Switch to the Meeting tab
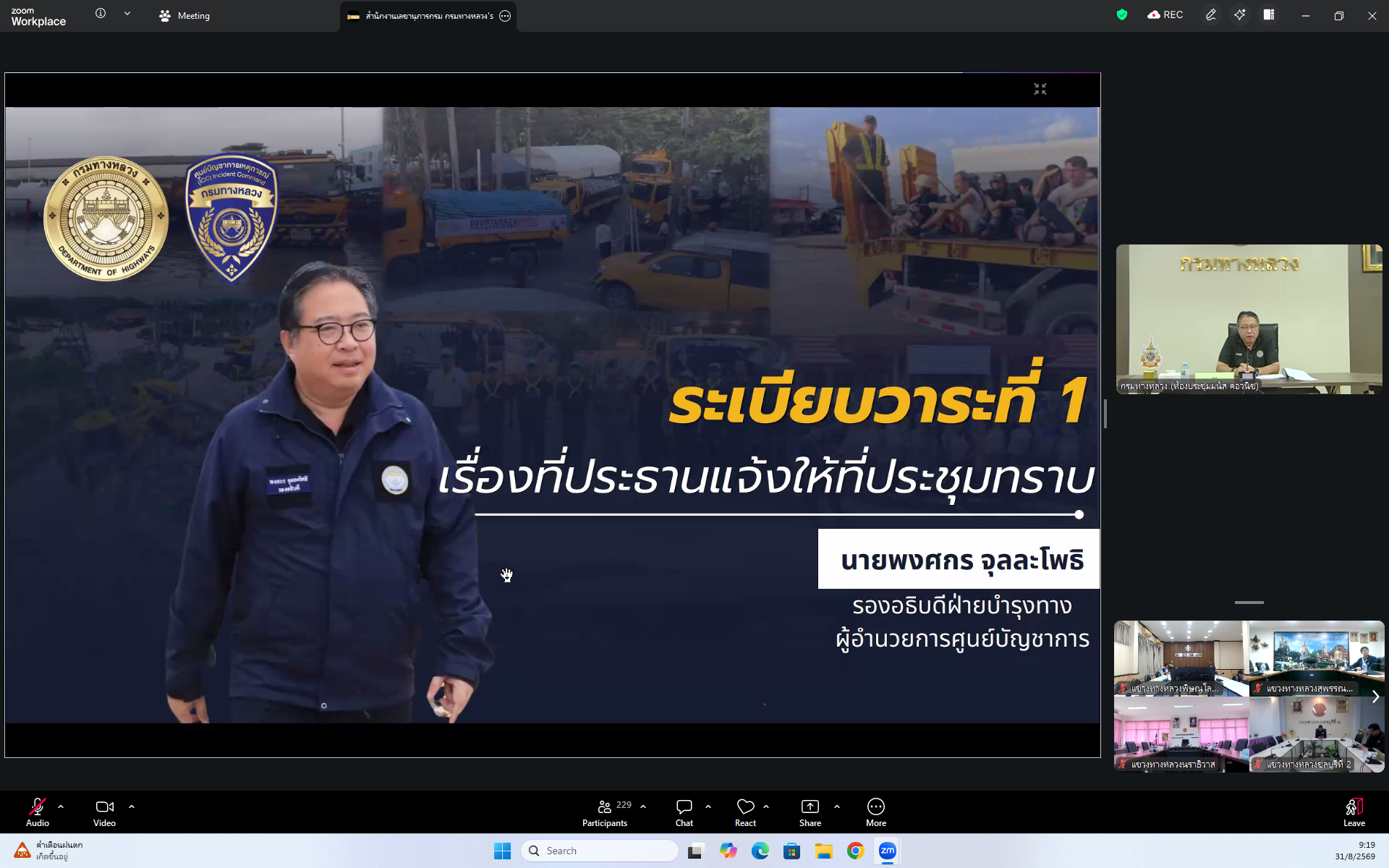Screen dimensions: 1389x868 click(x=184, y=15)
